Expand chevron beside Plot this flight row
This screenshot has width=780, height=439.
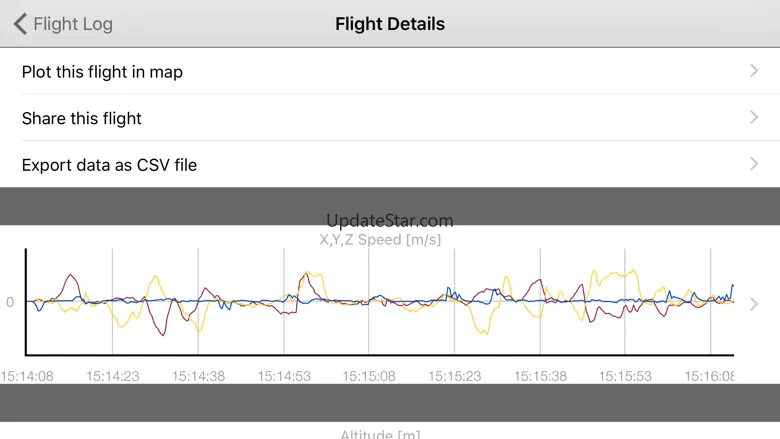(x=754, y=71)
